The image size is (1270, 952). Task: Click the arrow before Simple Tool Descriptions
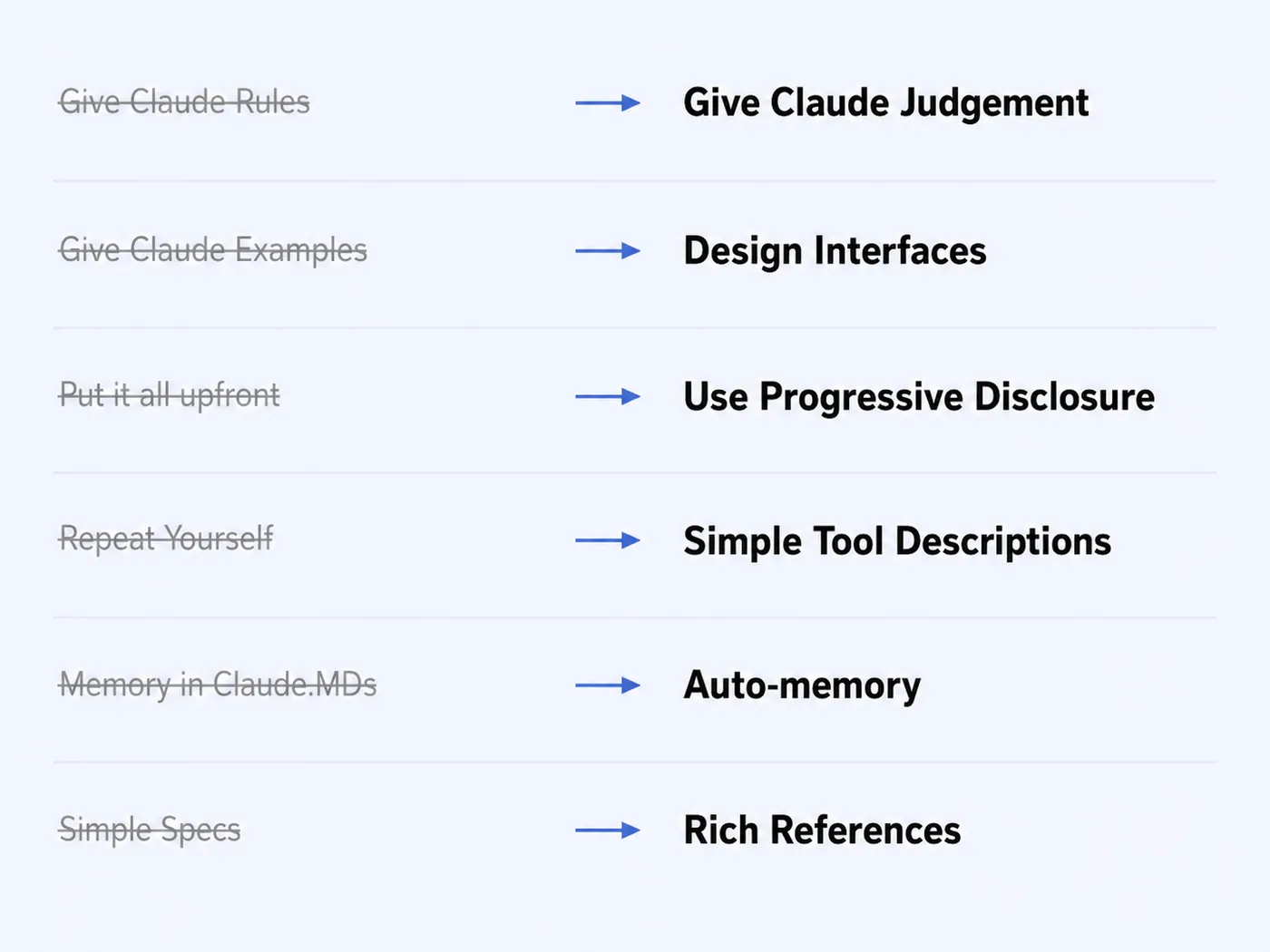point(608,541)
